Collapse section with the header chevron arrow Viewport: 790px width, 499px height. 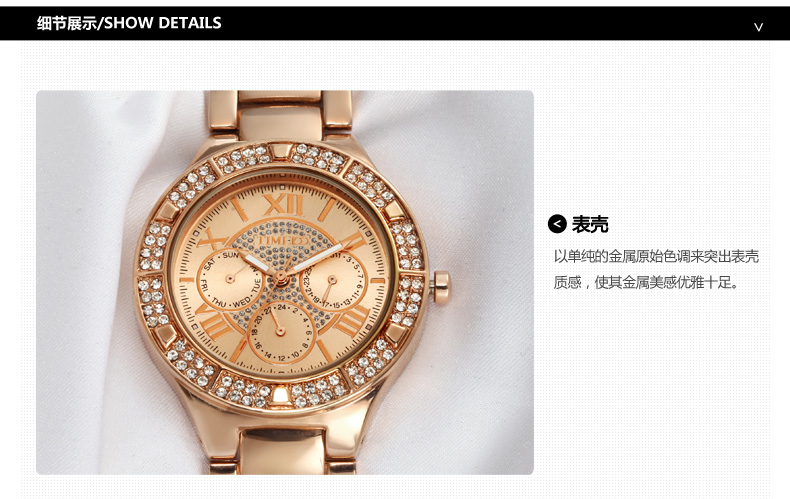pyautogui.click(x=758, y=27)
